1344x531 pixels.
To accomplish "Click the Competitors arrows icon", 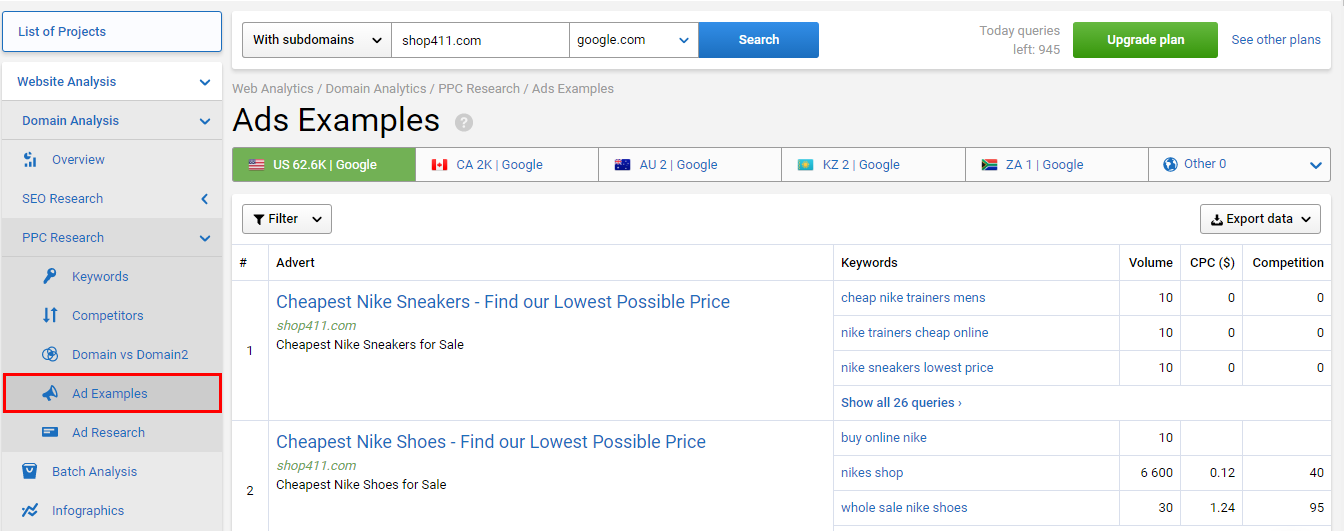I will [50, 315].
